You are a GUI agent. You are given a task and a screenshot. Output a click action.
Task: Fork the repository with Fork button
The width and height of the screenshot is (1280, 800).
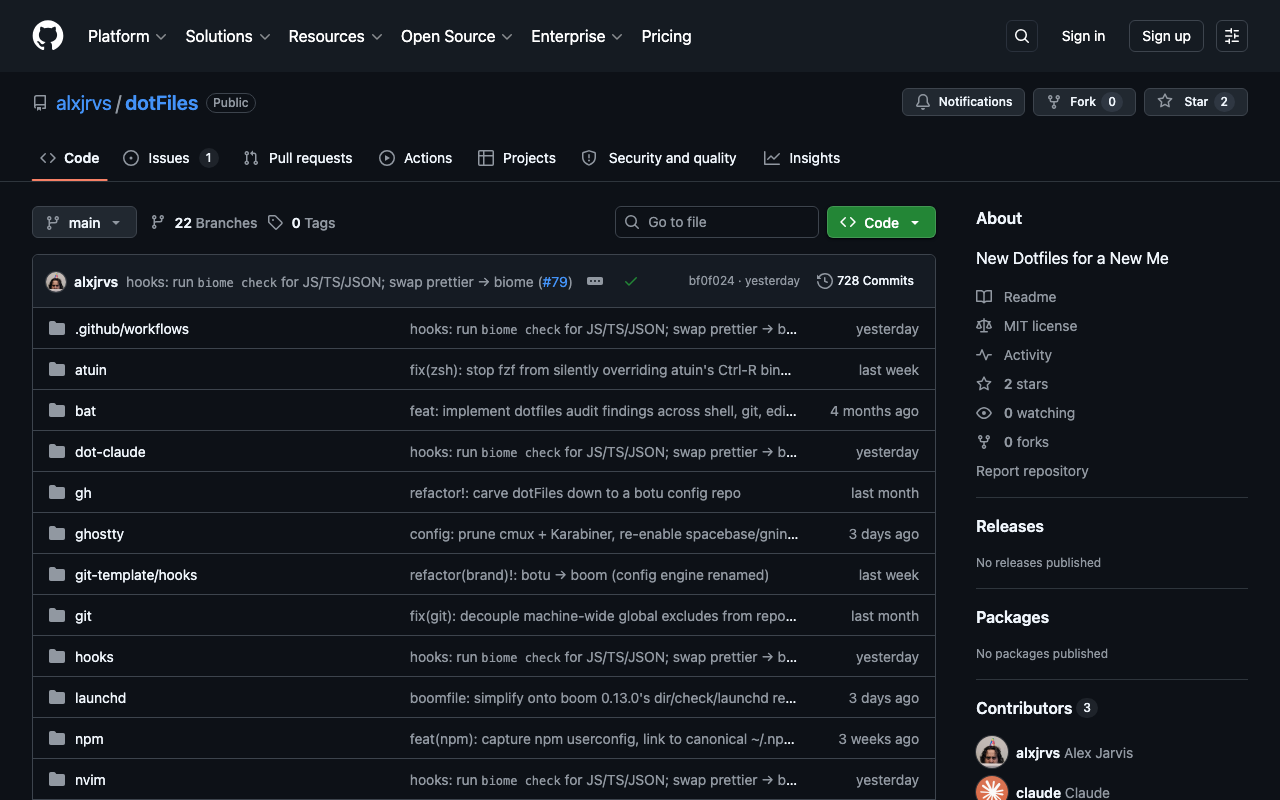coord(1084,102)
